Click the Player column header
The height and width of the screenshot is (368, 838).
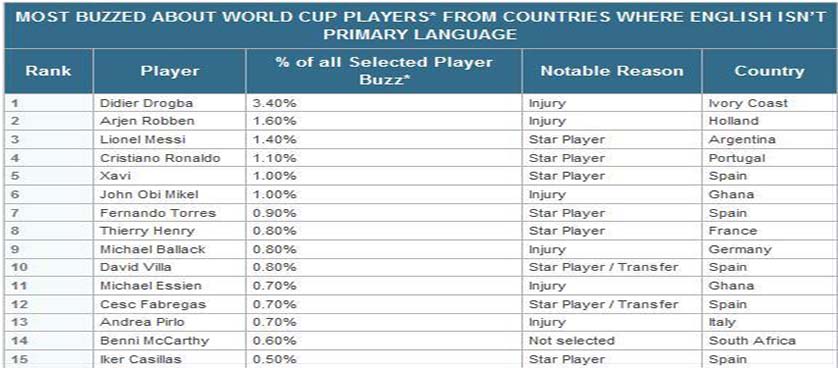tap(169, 71)
